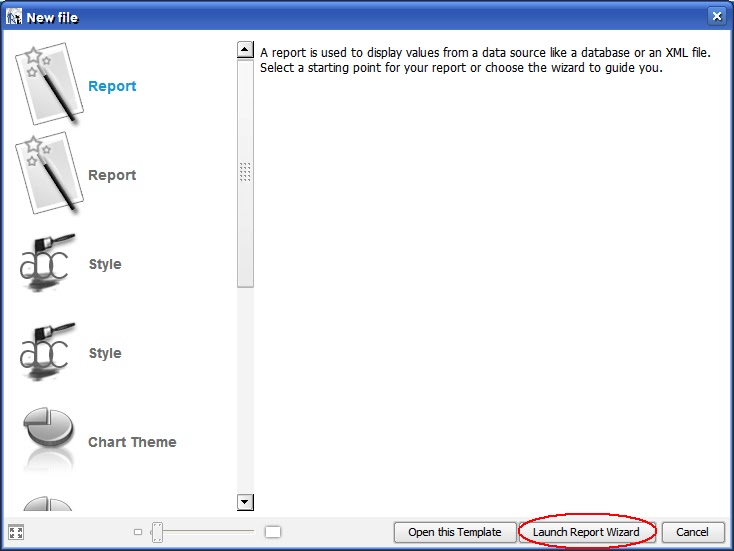734x551 pixels.
Task: Click the text "A report is used to display values"
Action: point(350,52)
